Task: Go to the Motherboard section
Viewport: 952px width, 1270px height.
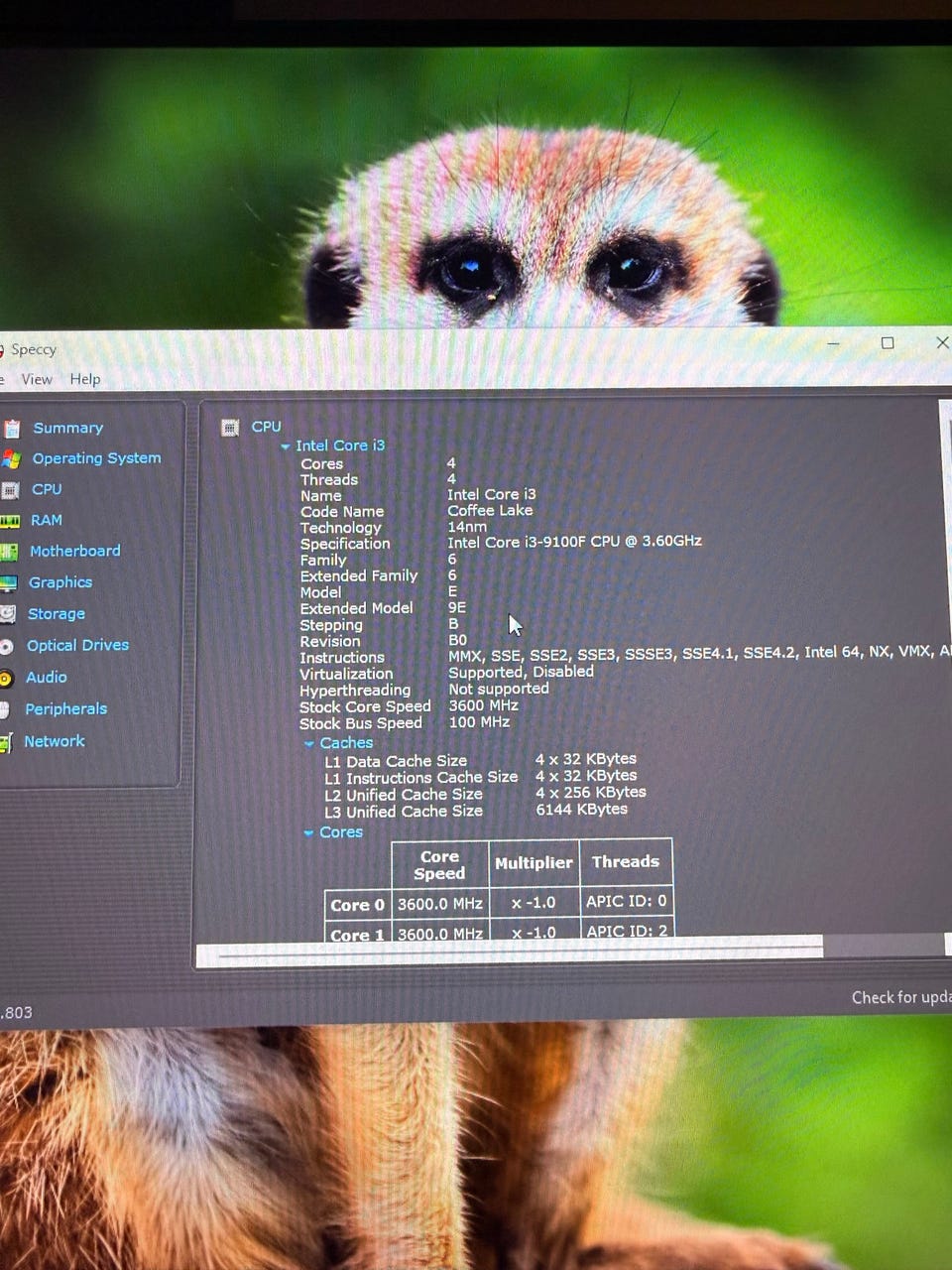Action: click(74, 551)
